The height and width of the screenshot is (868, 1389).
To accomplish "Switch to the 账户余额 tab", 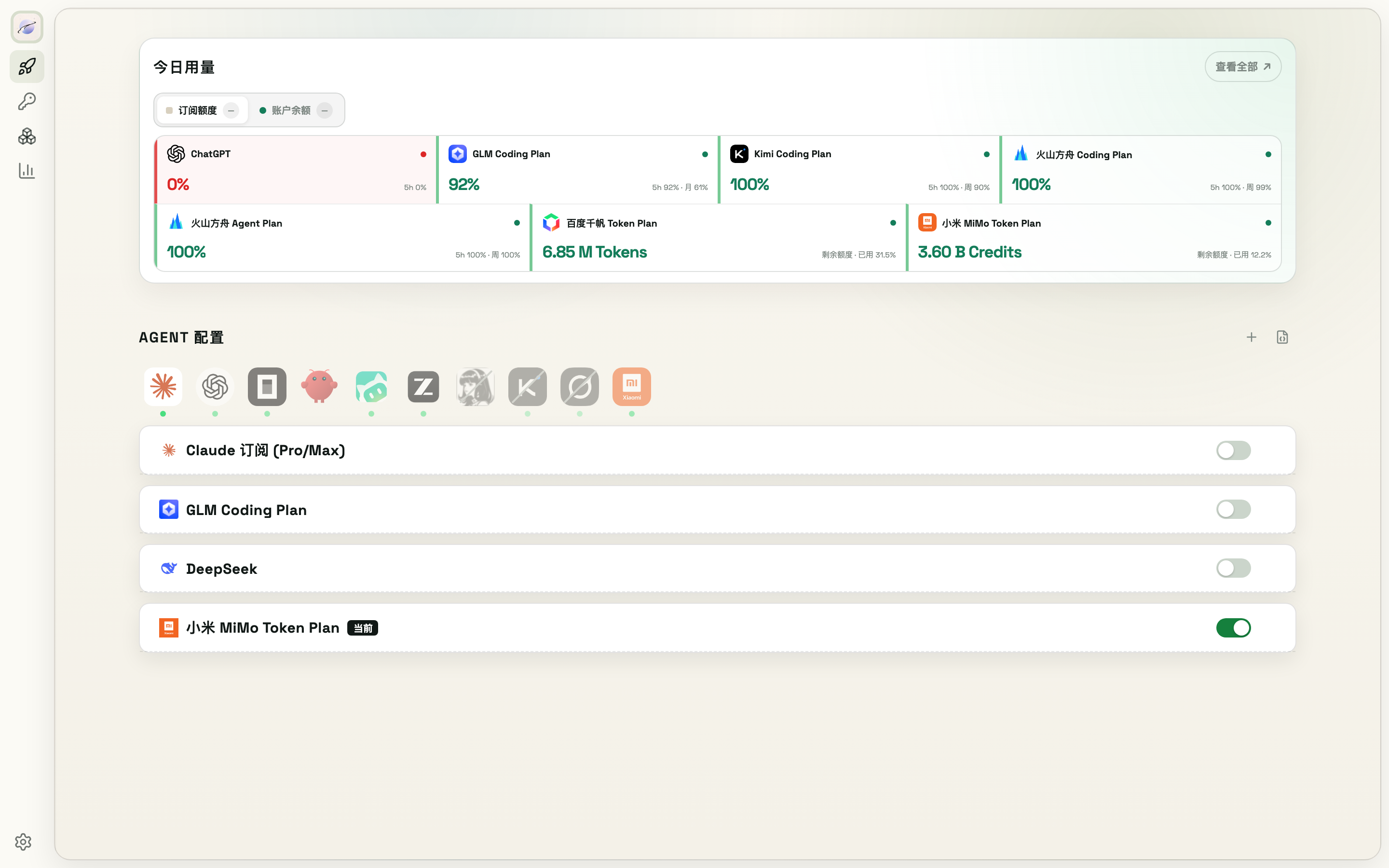I will coord(296,110).
